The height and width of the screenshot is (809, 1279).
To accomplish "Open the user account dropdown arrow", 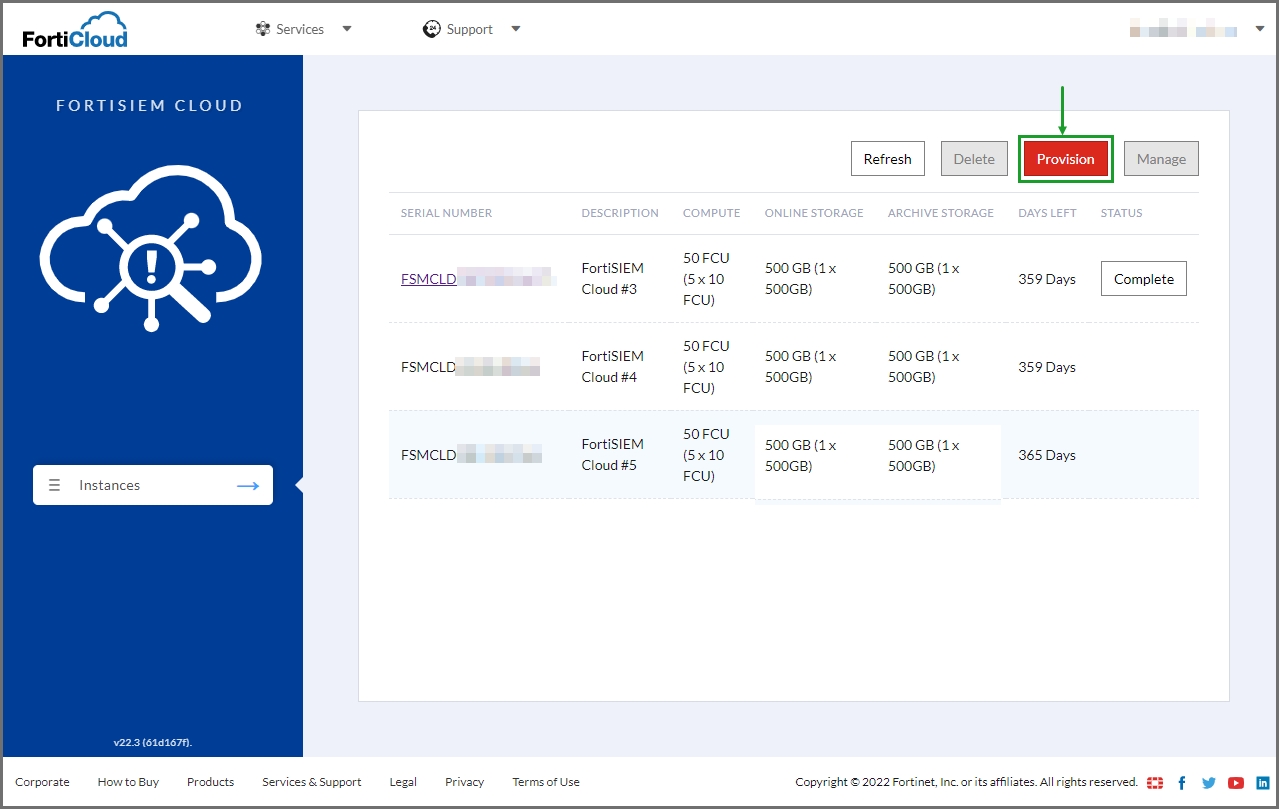I will (x=1259, y=29).
